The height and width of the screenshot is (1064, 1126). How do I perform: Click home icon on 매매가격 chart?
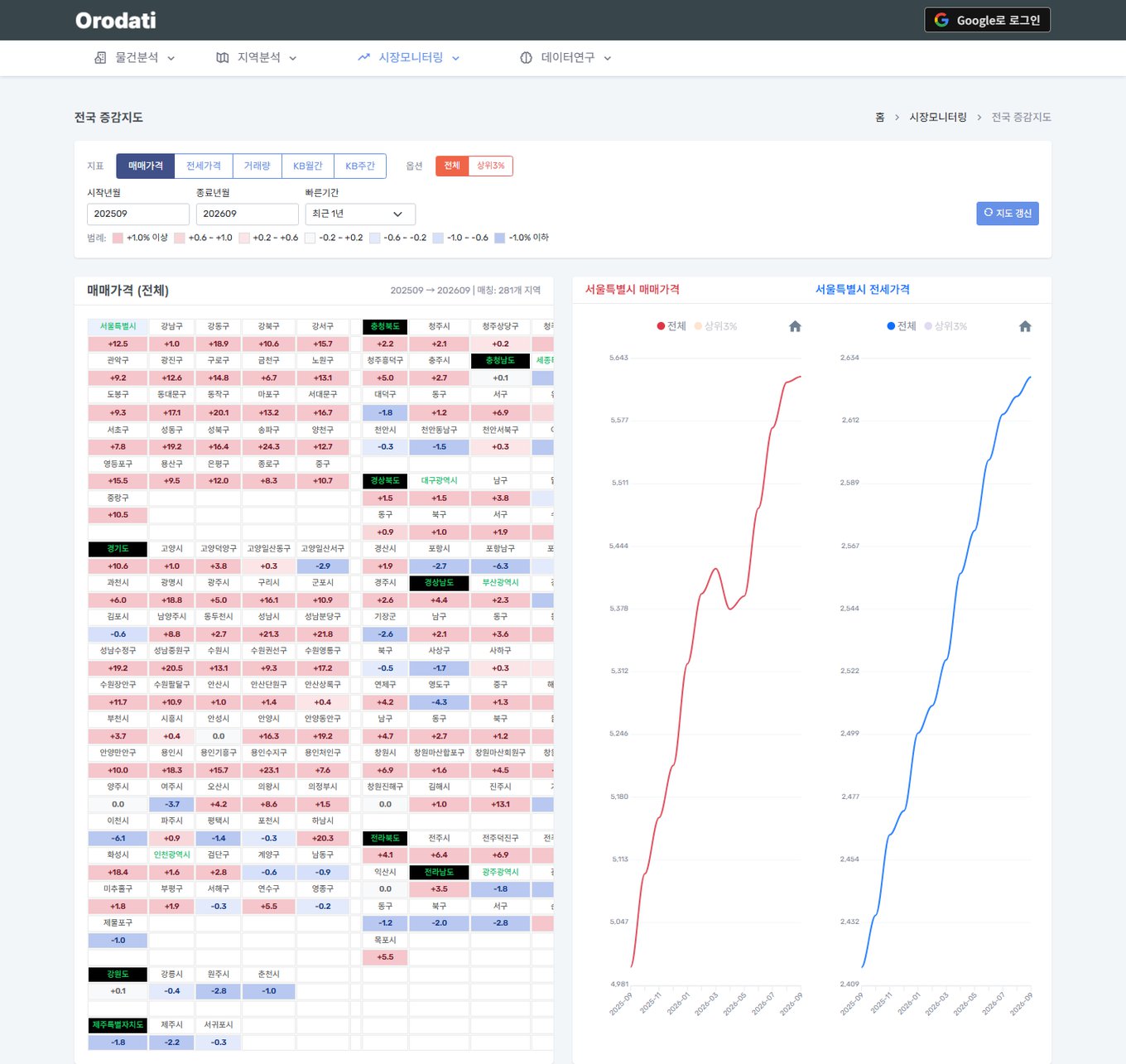point(795,326)
